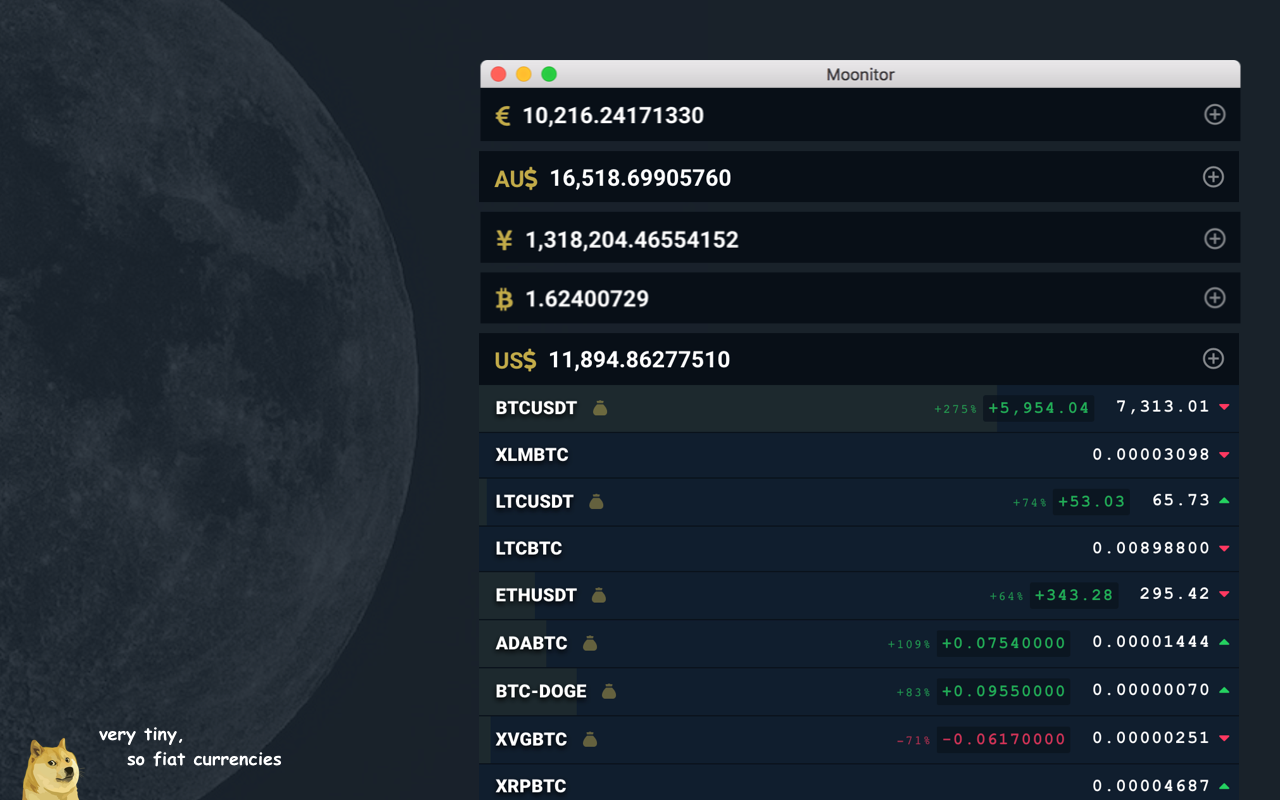Select the XLMBTC ticker row
Screen dimensions: 1280x800
pyautogui.click(x=532, y=455)
